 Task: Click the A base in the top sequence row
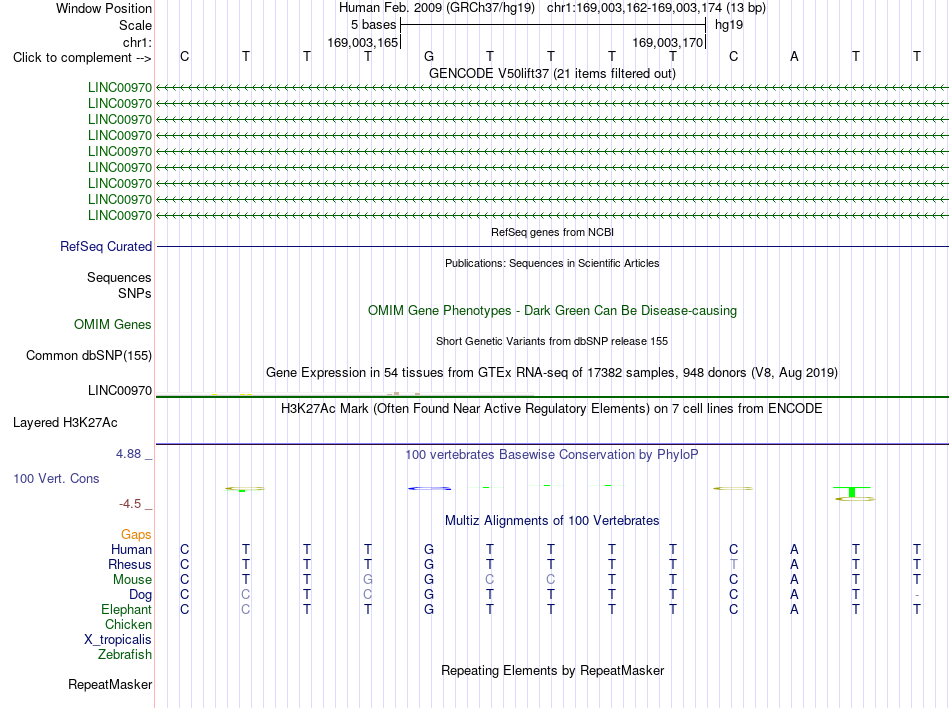click(794, 56)
